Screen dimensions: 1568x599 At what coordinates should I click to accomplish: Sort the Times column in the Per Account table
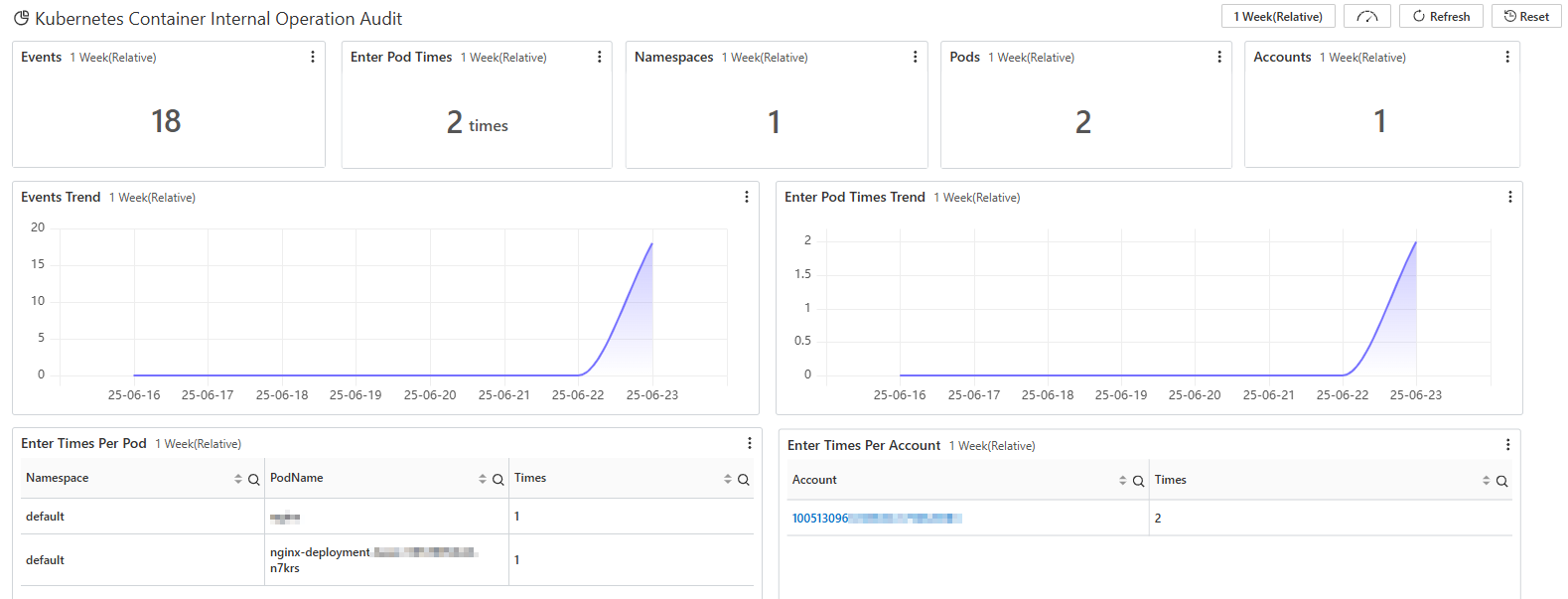pos(1487,481)
